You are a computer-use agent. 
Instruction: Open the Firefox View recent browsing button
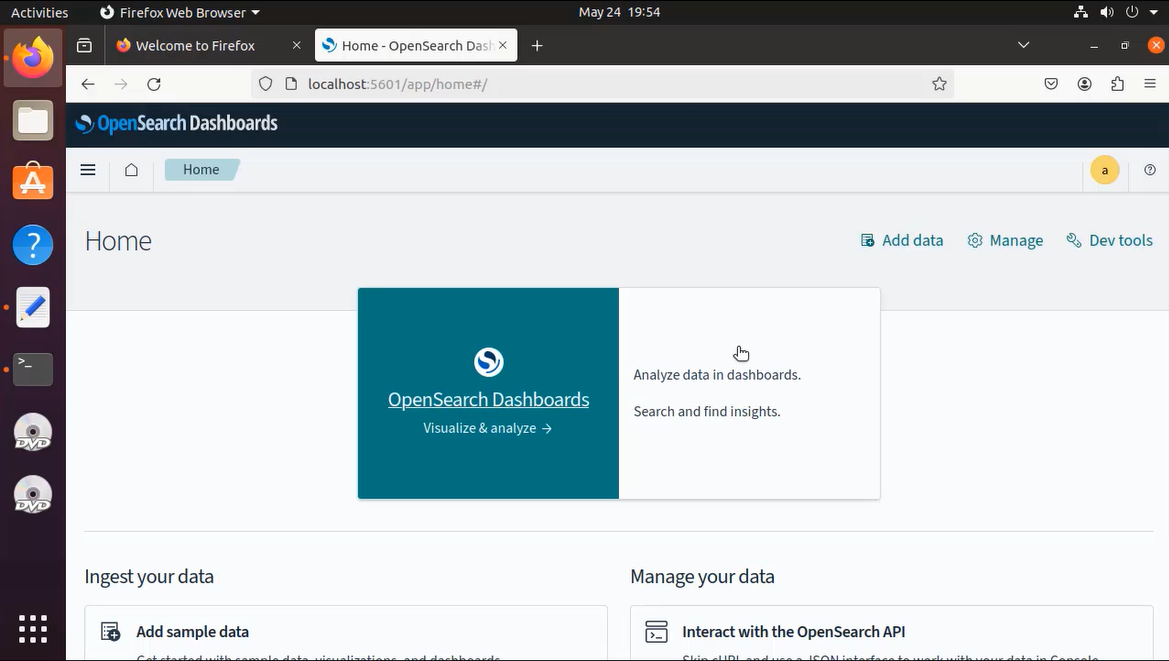pos(85,45)
